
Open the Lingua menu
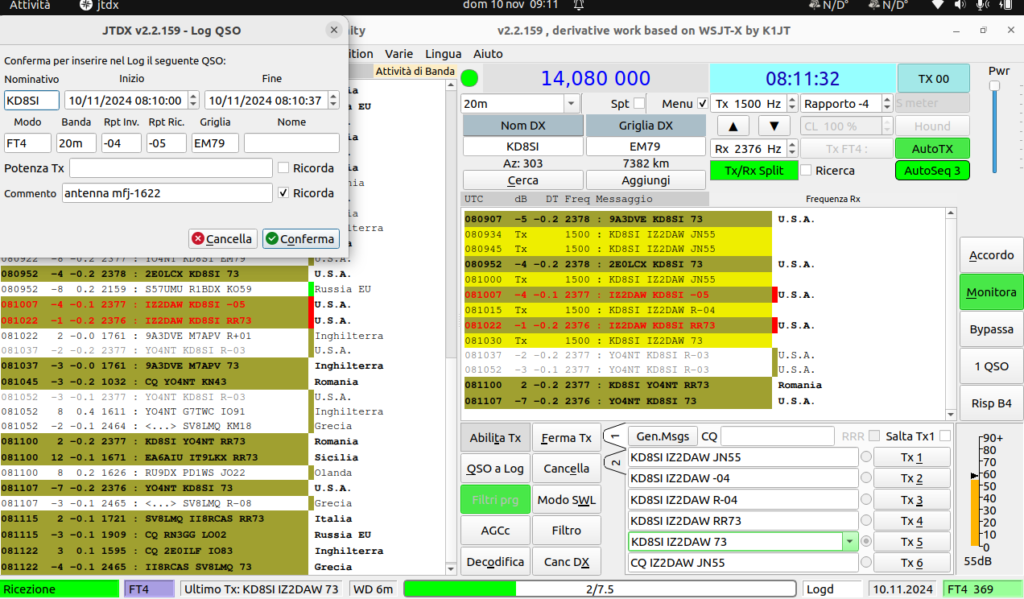click(x=443, y=54)
